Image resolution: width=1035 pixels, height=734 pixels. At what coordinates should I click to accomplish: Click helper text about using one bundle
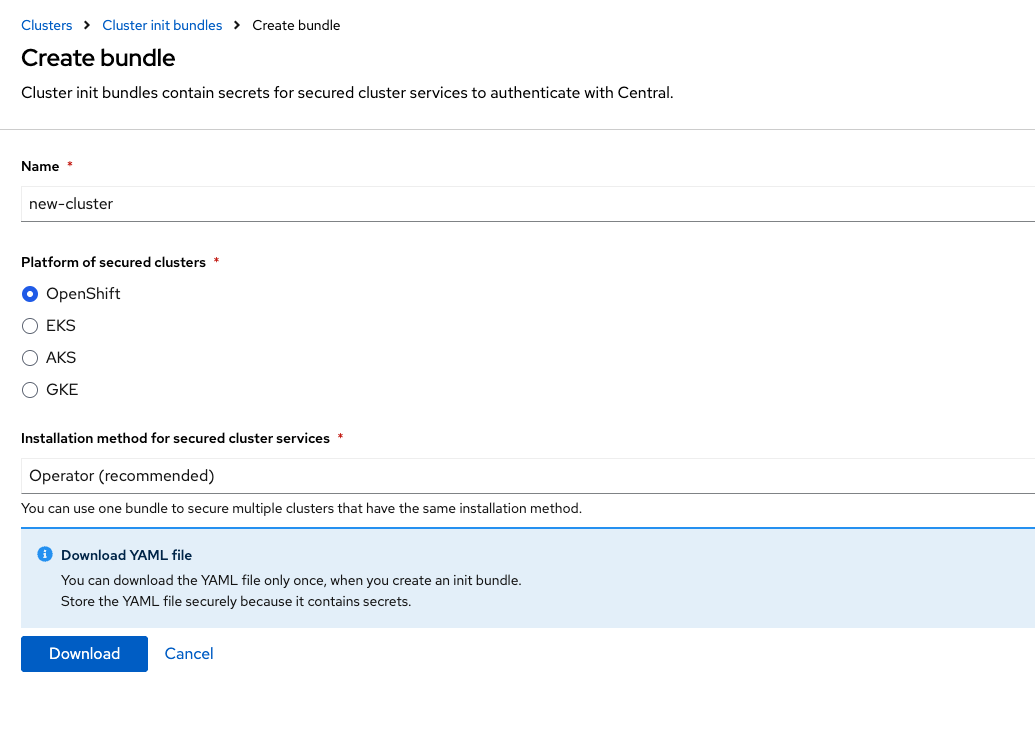302,508
